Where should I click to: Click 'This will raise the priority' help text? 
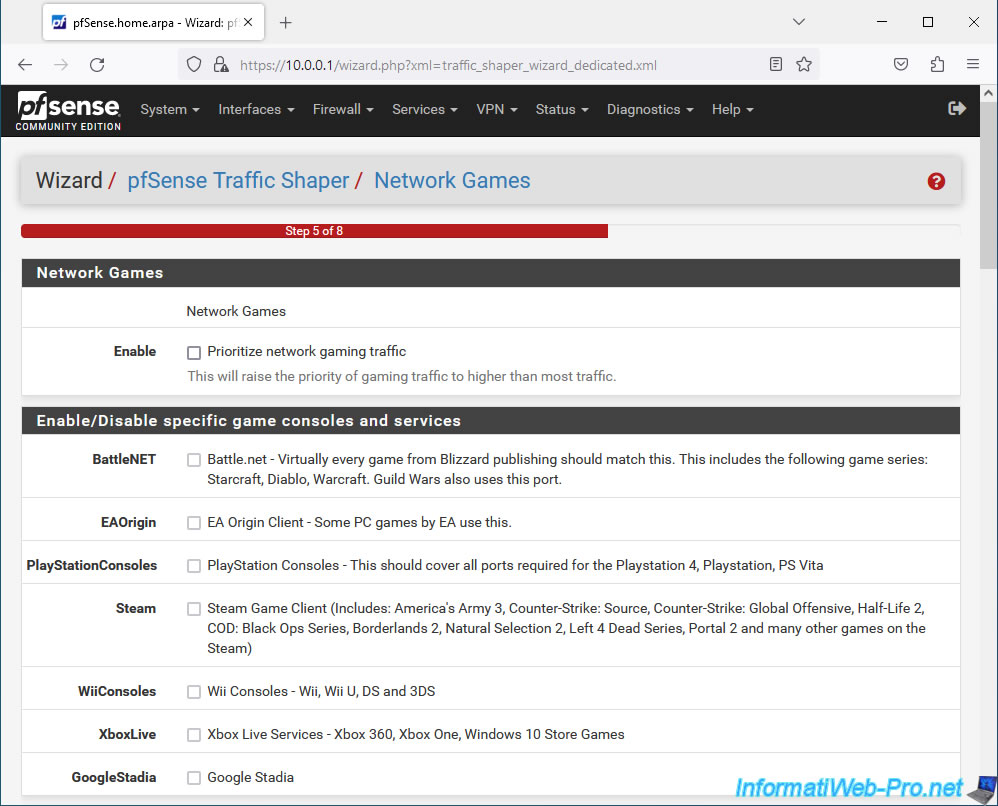click(402, 377)
